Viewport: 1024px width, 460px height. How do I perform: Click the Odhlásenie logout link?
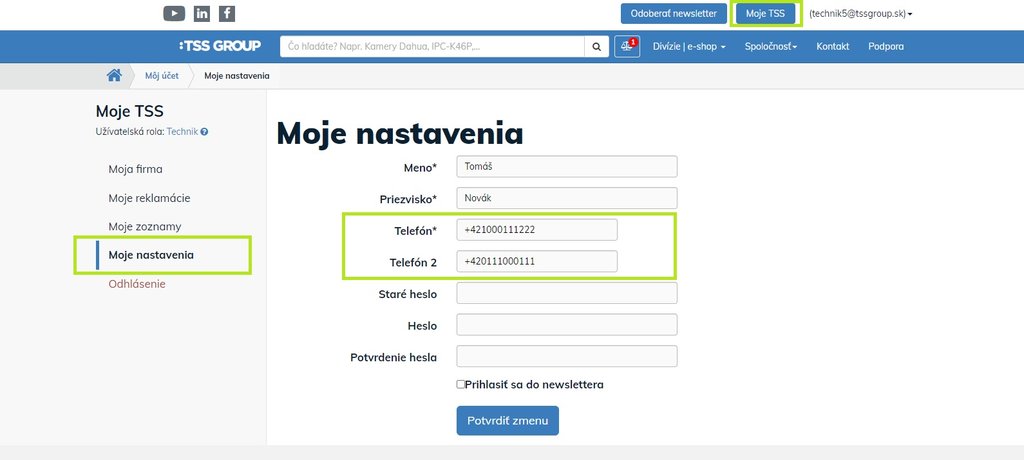tap(137, 284)
